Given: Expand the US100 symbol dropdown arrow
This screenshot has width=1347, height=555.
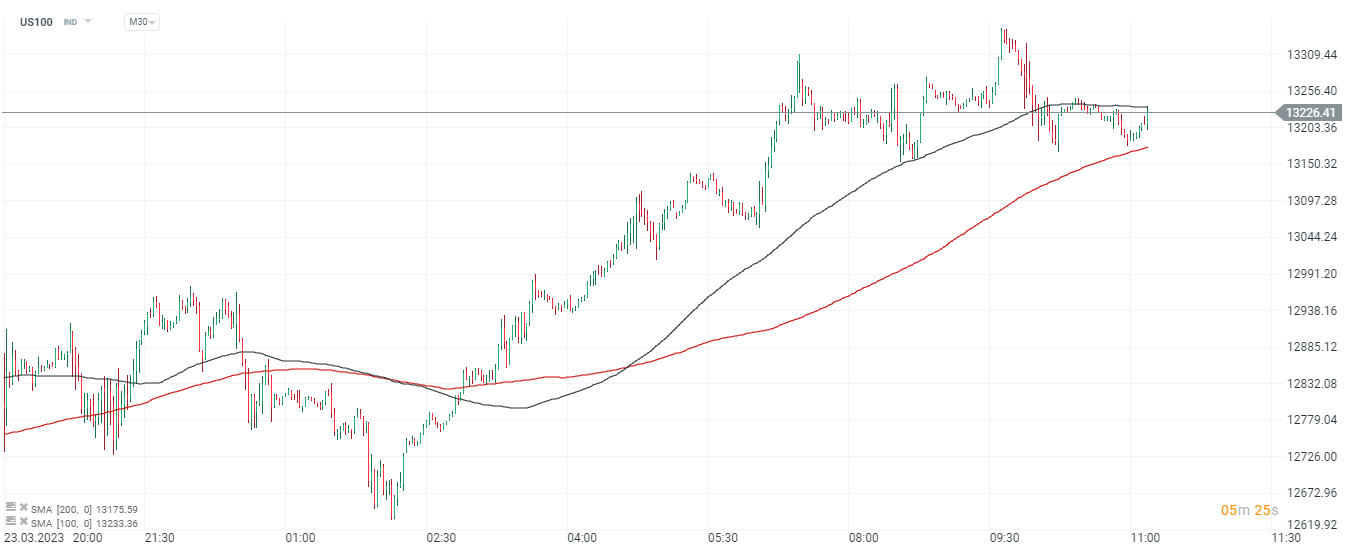Looking at the screenshot, I should click(x=88, y=21).
